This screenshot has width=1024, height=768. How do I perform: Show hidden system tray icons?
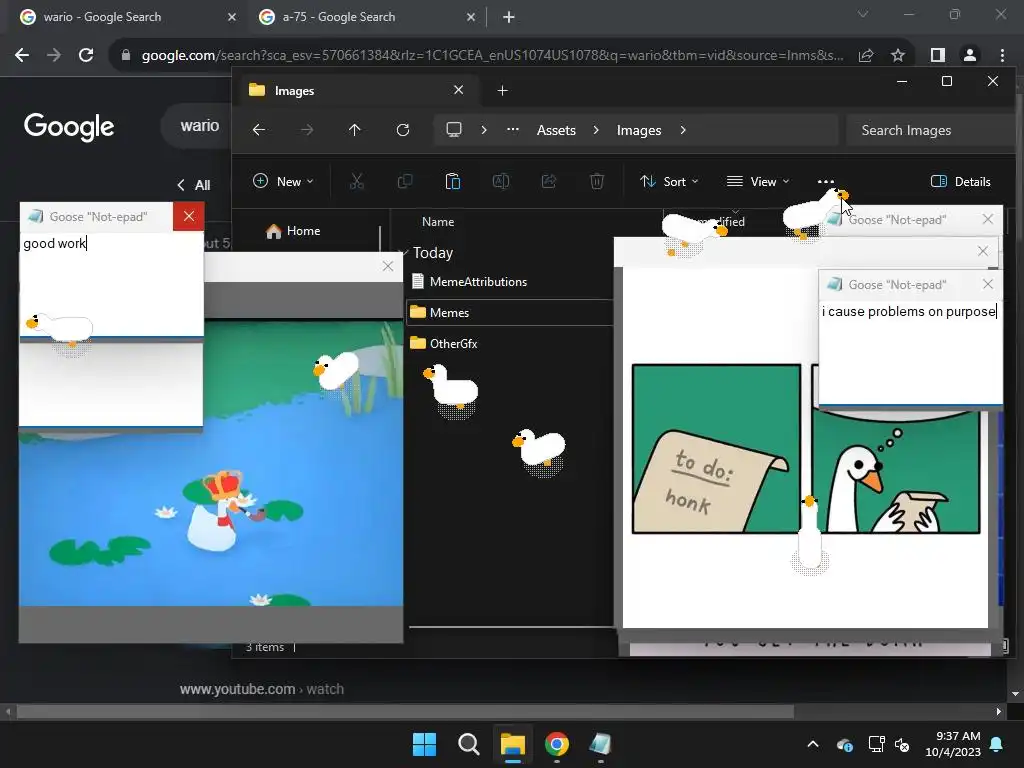813,744
